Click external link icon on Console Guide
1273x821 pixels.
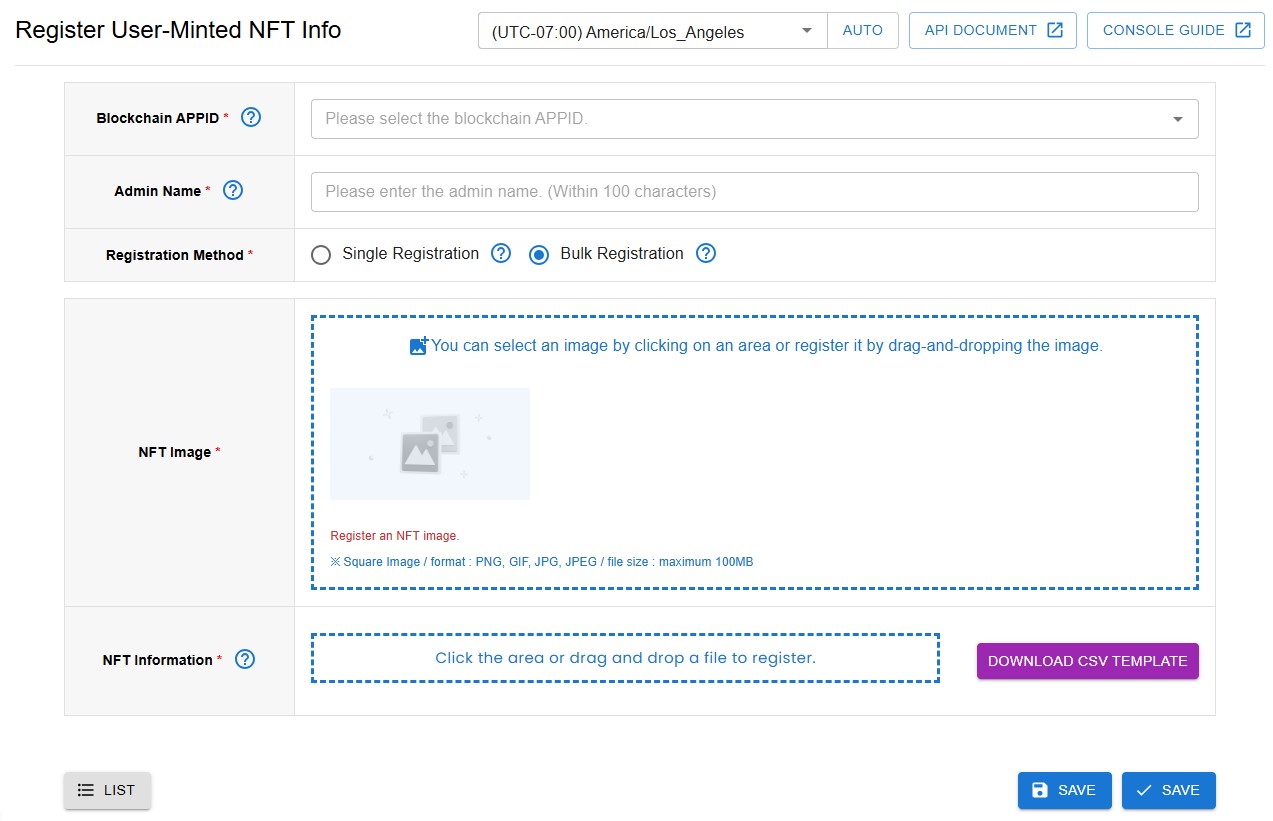tap(1243, 30)
